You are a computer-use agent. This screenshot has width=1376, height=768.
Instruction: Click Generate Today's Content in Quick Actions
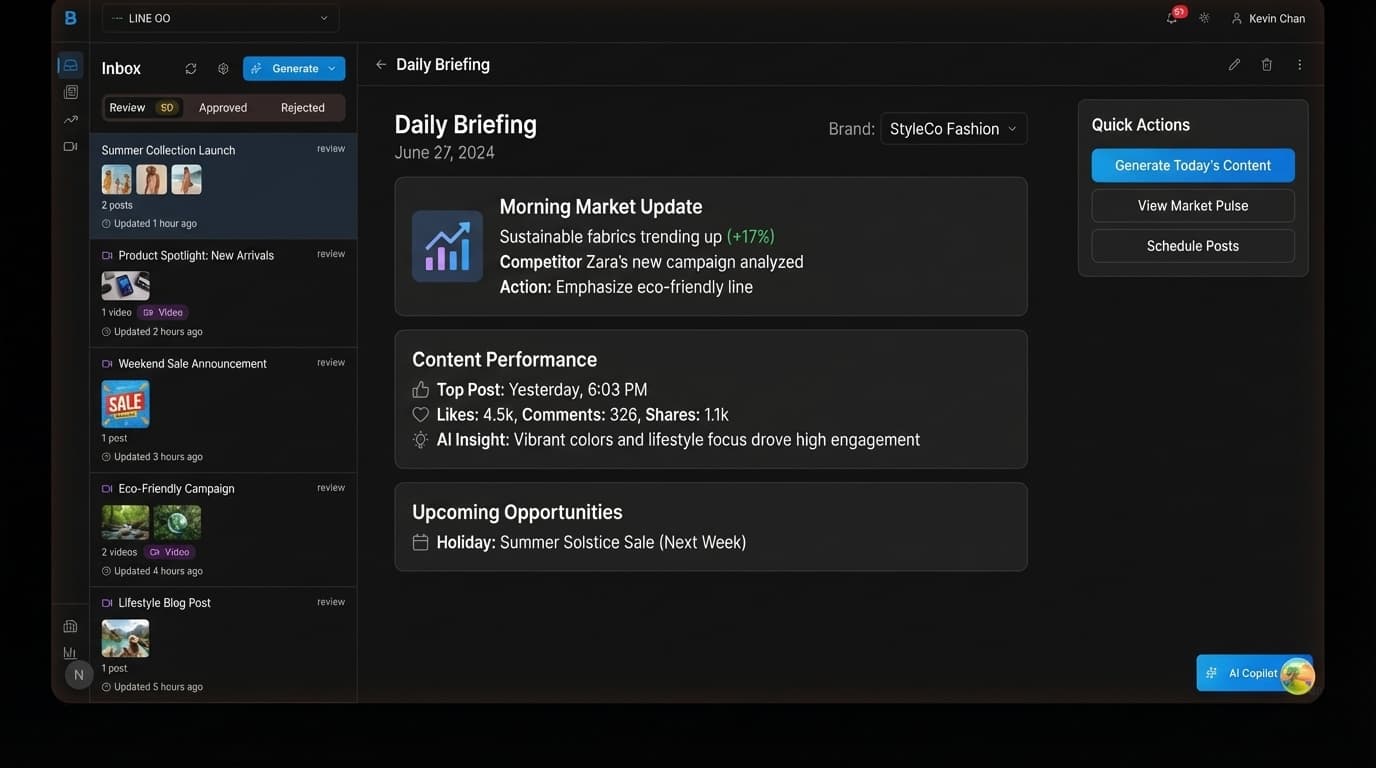[x=1193, y=165]
